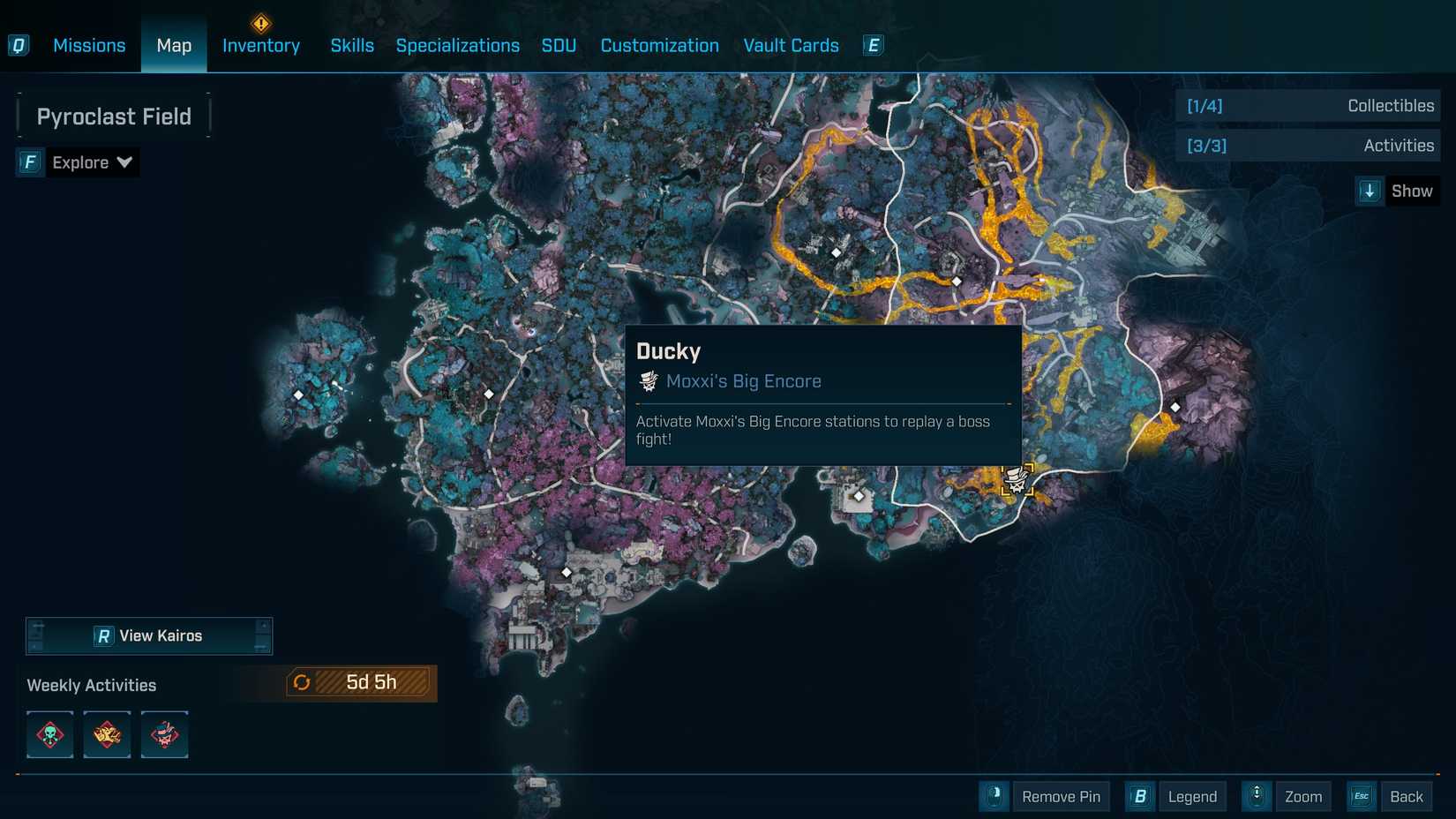Expand the Explore dropdown
The height and width of the screenshot is (819, 1456).
(x=93, y=162)
